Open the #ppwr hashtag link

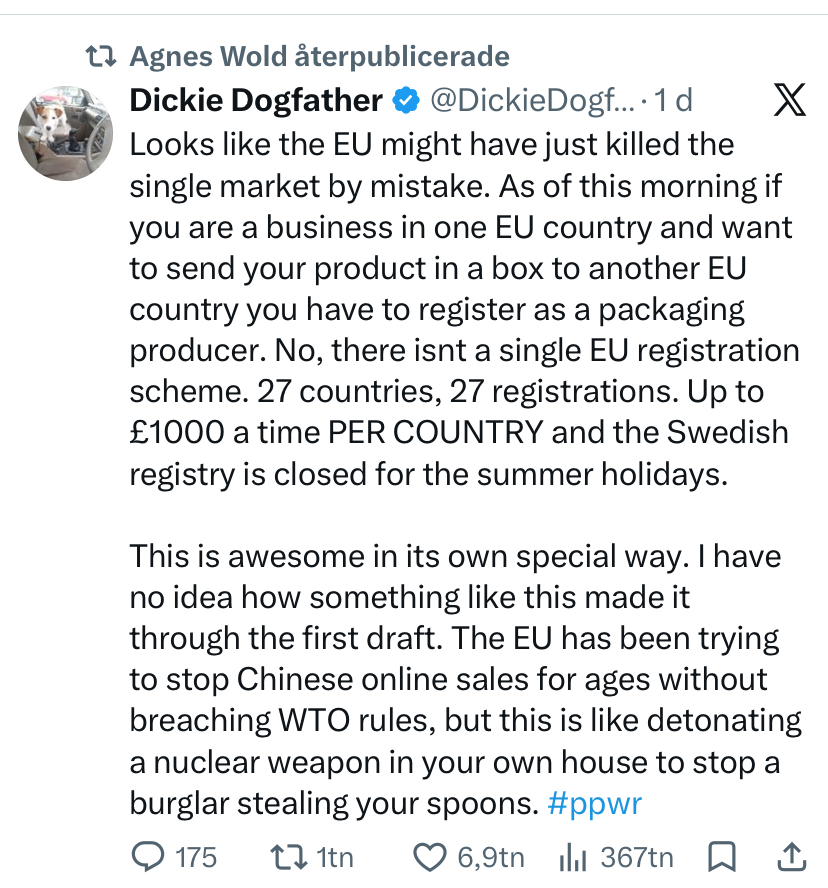click(595, 803)
